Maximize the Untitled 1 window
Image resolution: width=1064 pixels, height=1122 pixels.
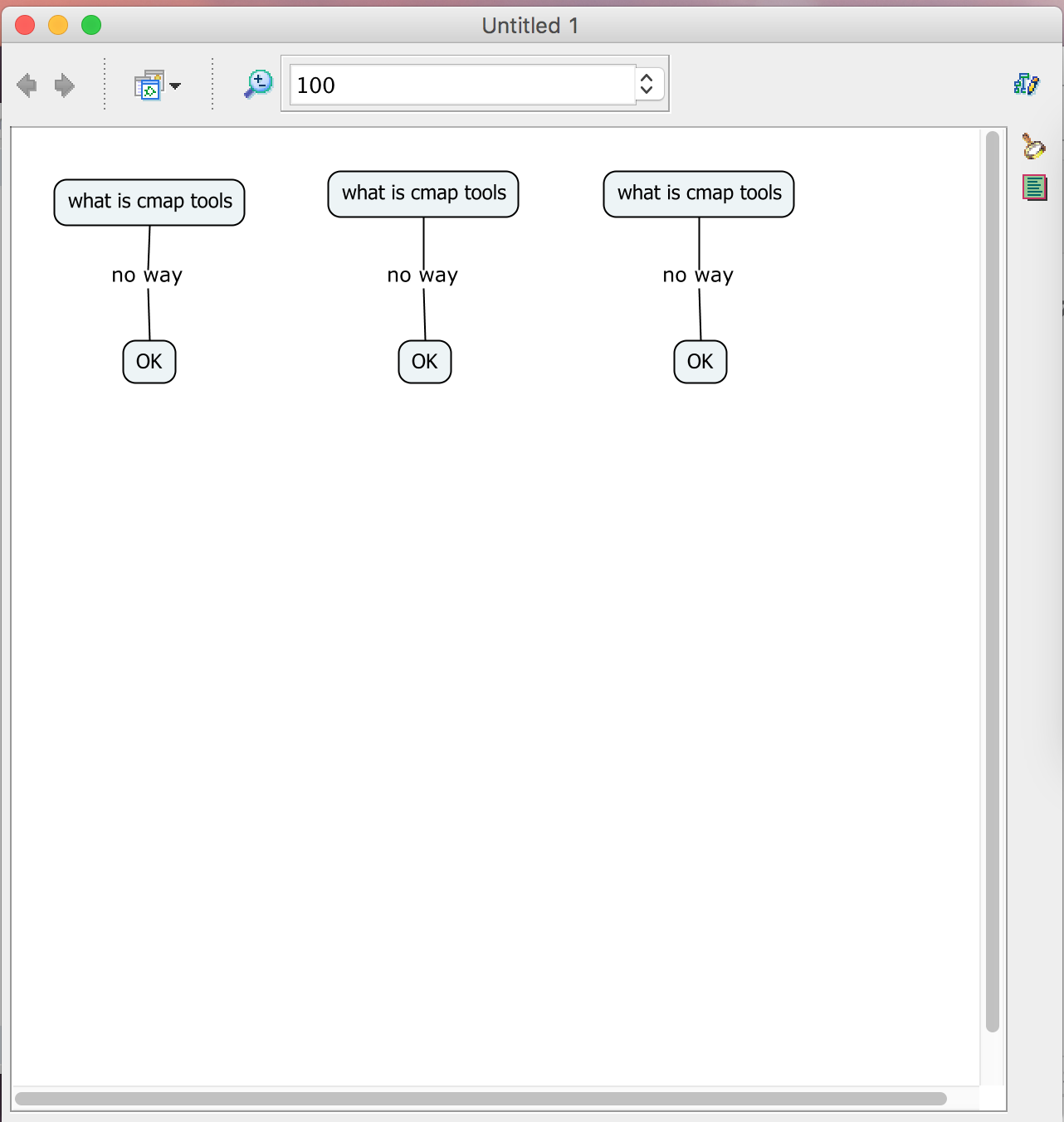tap(91, 25)
